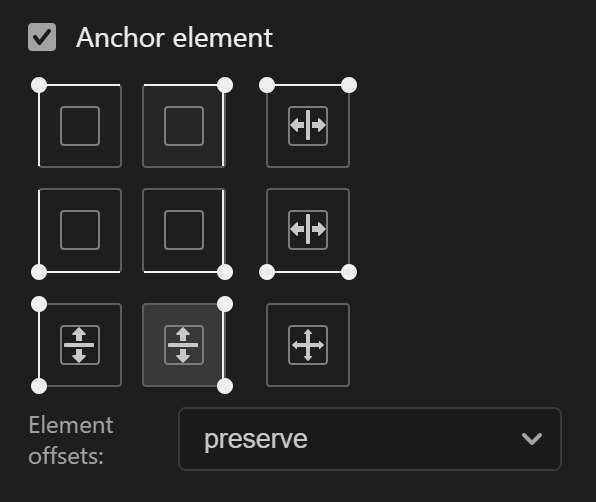Select the bottom-left anchor preset
The image size is (596, 502).
click(80, 230)
